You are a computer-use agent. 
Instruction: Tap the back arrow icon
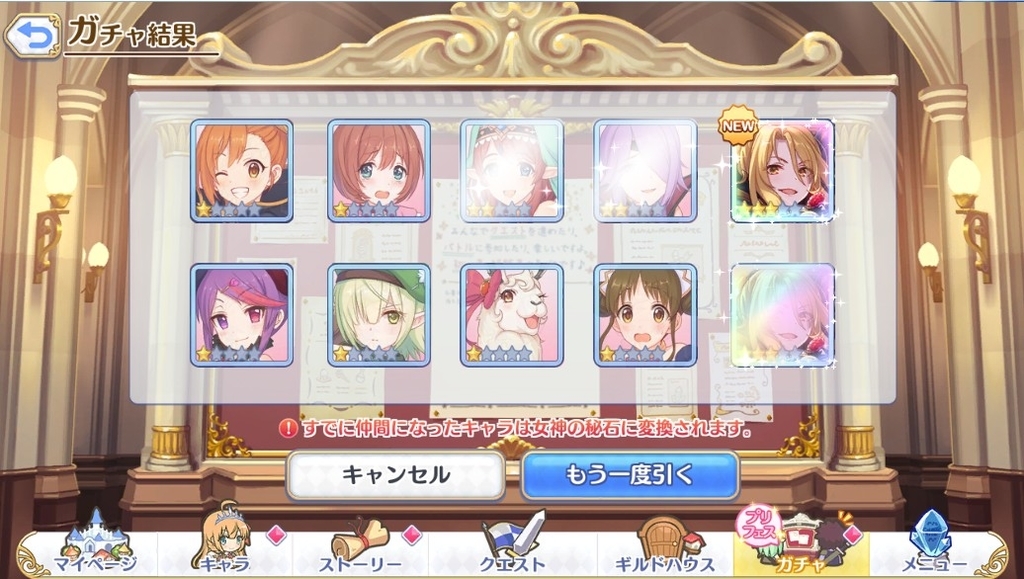click(x=33, y=37)
